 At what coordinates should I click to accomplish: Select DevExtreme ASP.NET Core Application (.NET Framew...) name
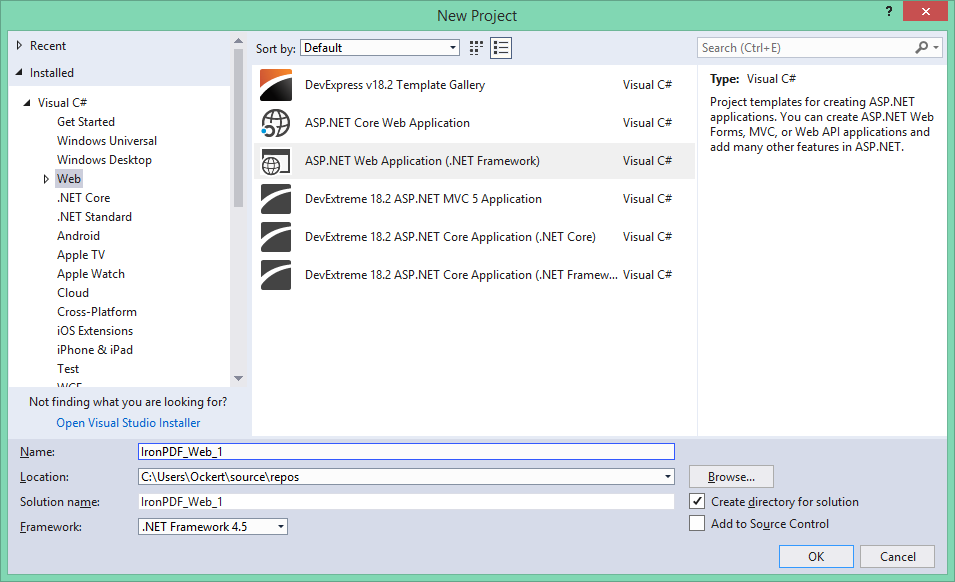coord(461,275)
